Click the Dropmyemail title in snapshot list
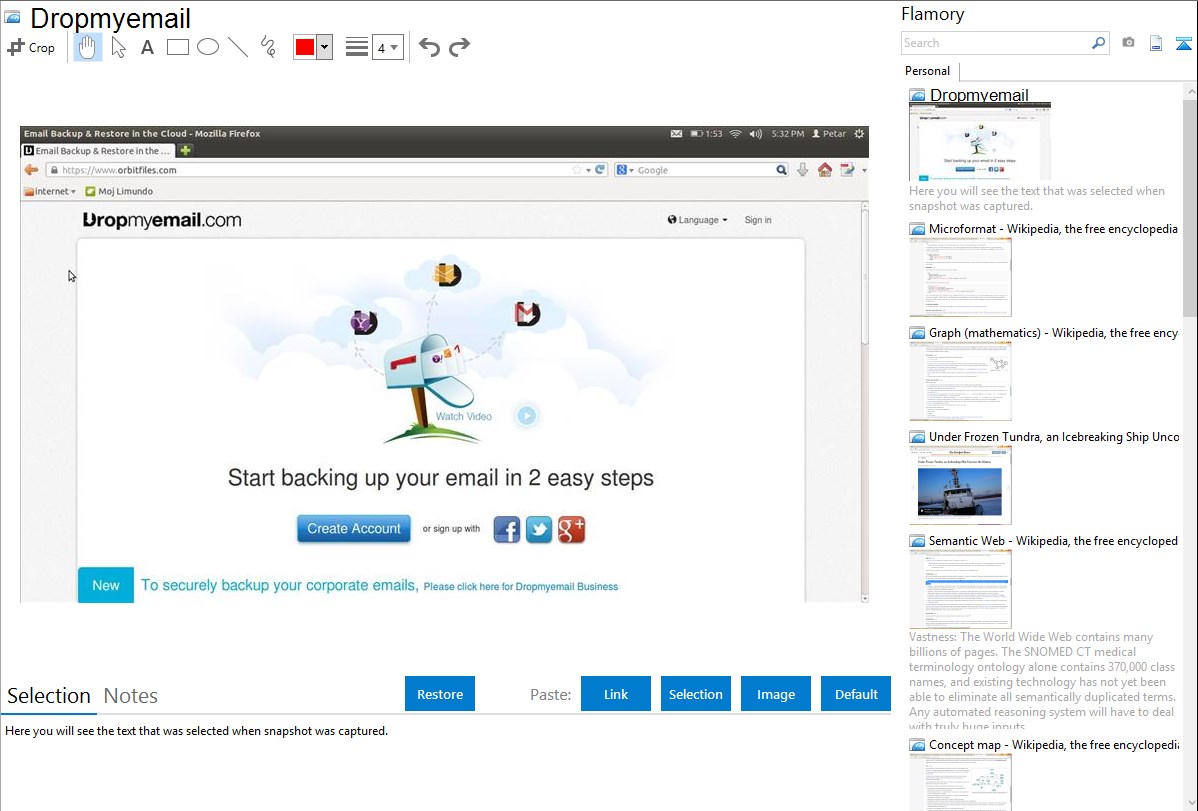The image size is (1198, 811). [x=979, y=95]
